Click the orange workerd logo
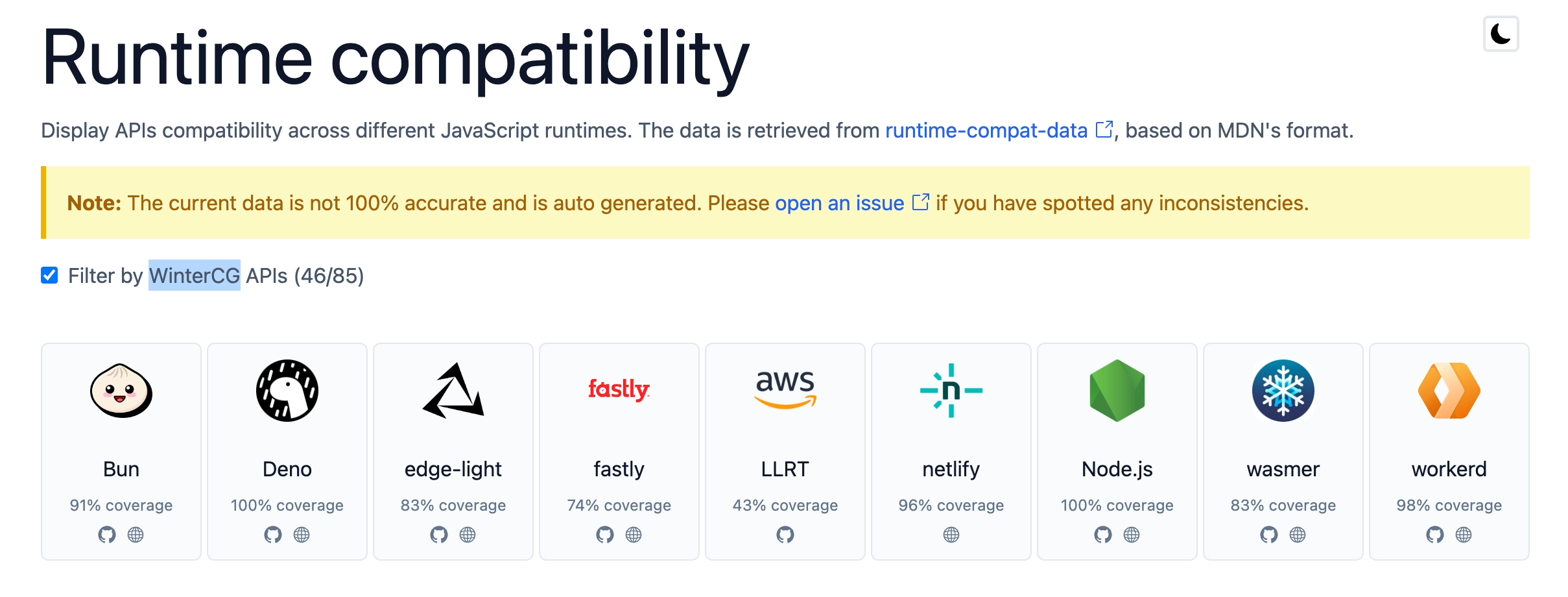The height and width of the screenshot is (597, 1568). click(1449, 391)
